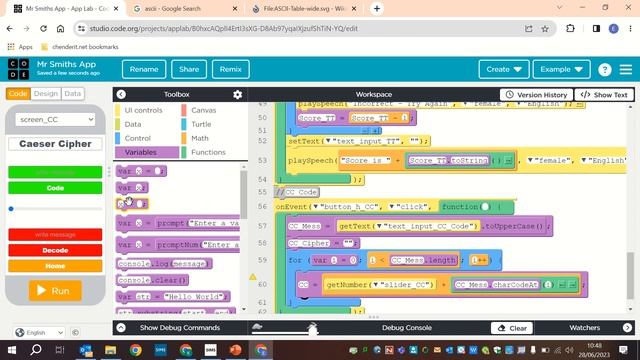Screen dimensions: 640x360
Task: Open the button_h_CC dropdown on line 56
Action: point(316,207)
